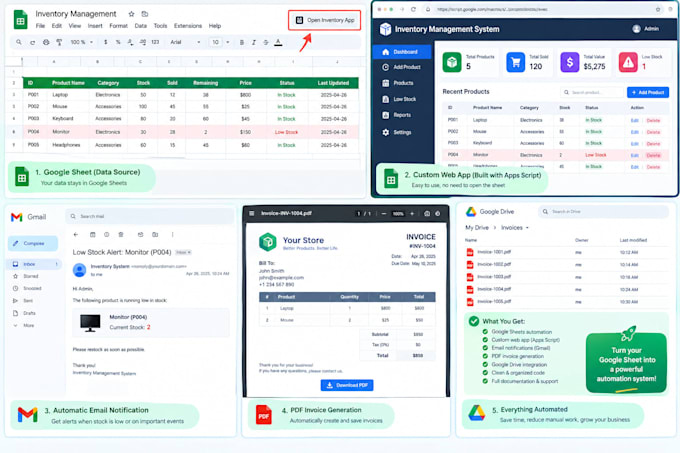Apply currency format with dollar icon
680x453 pixels.
[x=105, y=42]
